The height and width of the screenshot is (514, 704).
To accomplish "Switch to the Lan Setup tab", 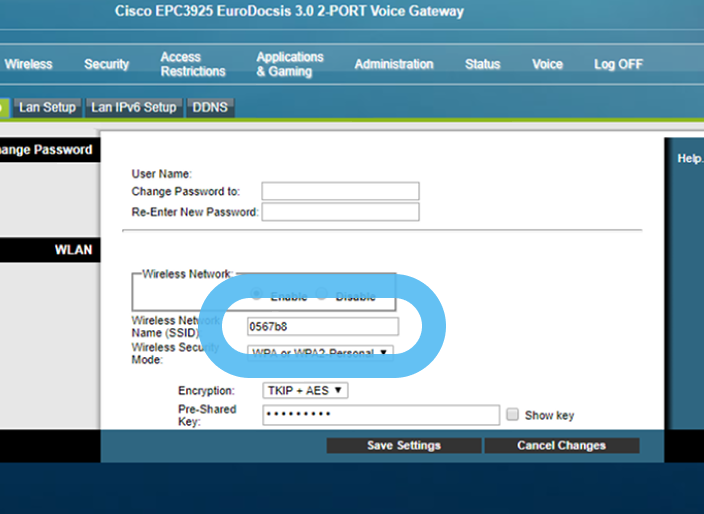I will [47, 108].
